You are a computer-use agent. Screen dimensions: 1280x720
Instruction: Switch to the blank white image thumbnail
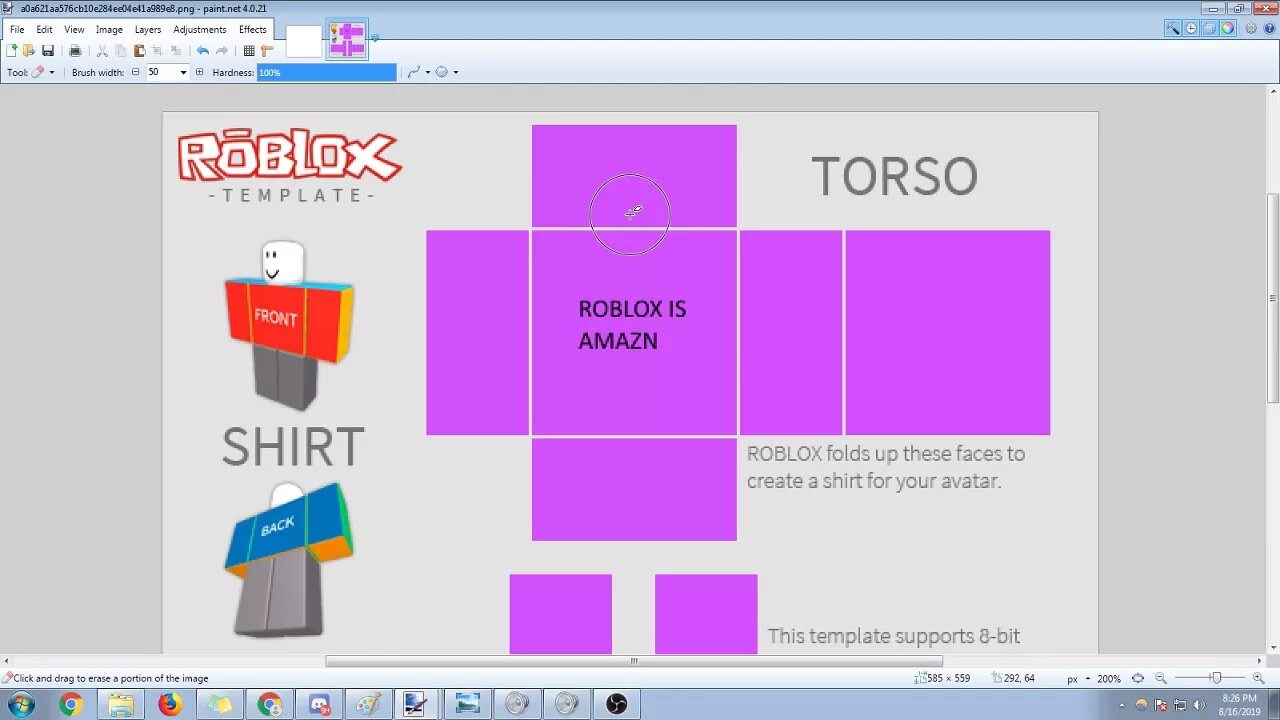point(304,41)
